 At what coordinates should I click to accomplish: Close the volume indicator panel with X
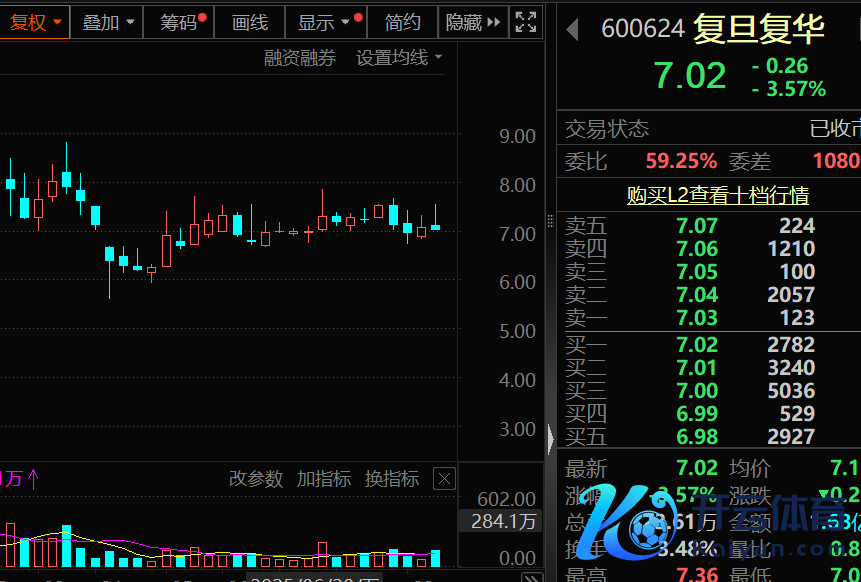[x=444, y=479]
